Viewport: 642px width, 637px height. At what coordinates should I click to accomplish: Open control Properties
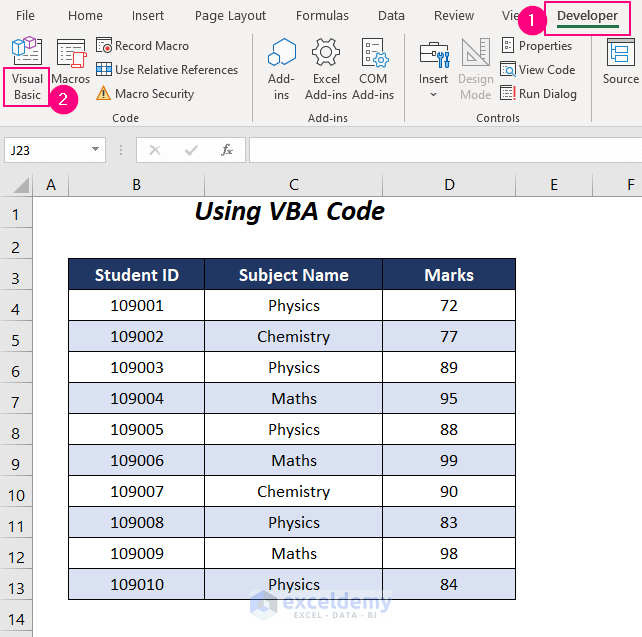point(537,45)
